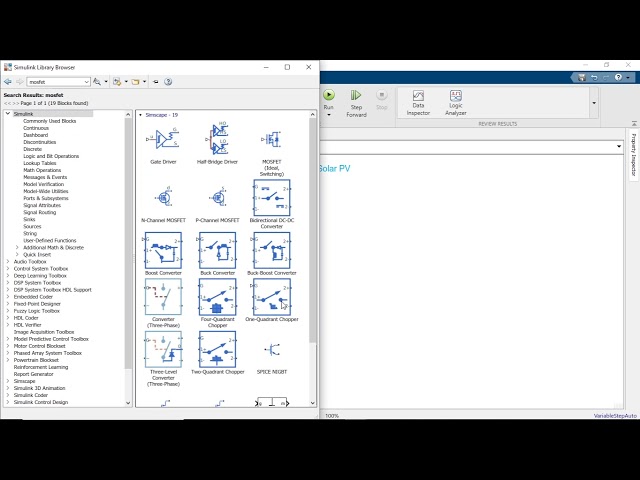Viewport: 640px width, 480px height.
Task: Expand the Review Results gallery arrow
Action: pos(594,103)
